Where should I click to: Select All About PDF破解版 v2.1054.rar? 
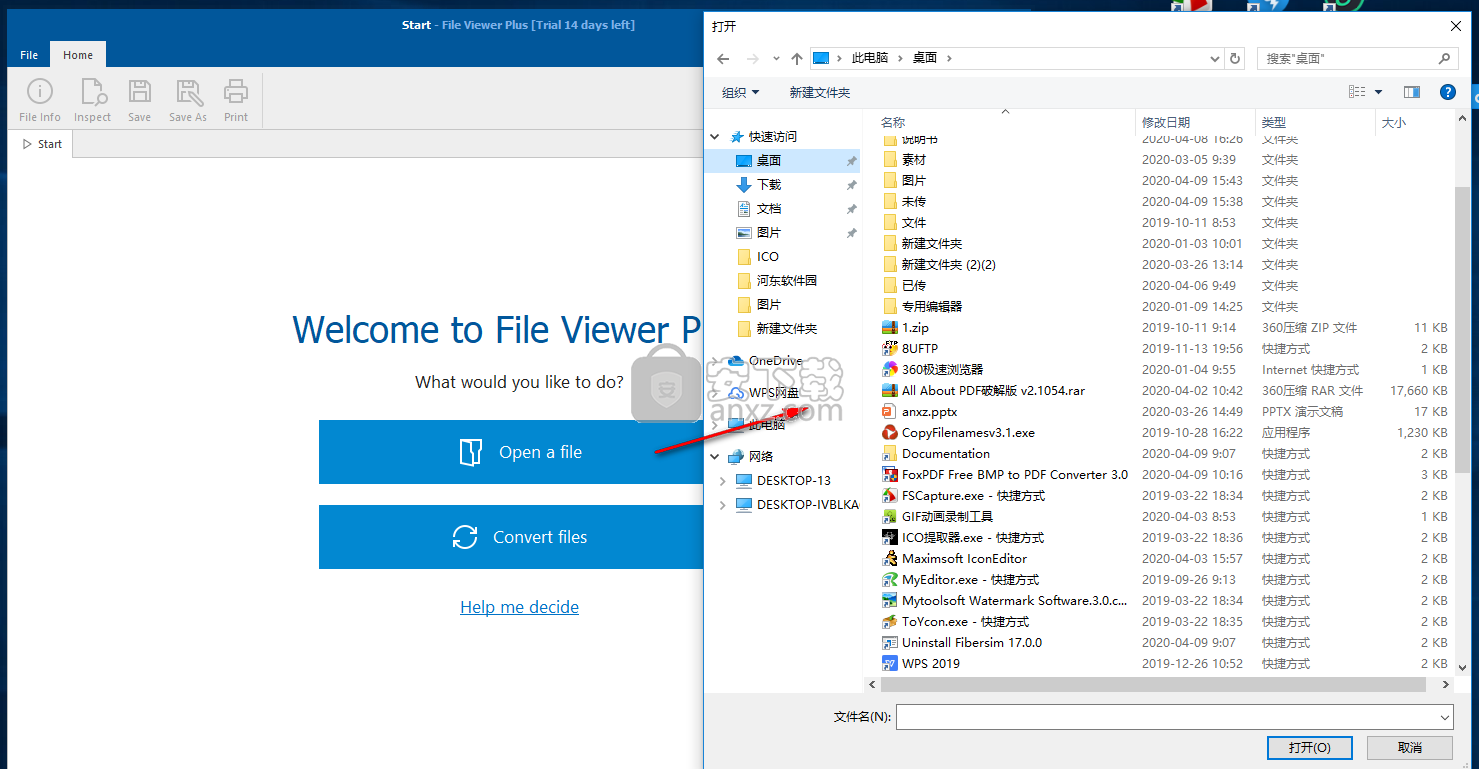(1165, 391)
